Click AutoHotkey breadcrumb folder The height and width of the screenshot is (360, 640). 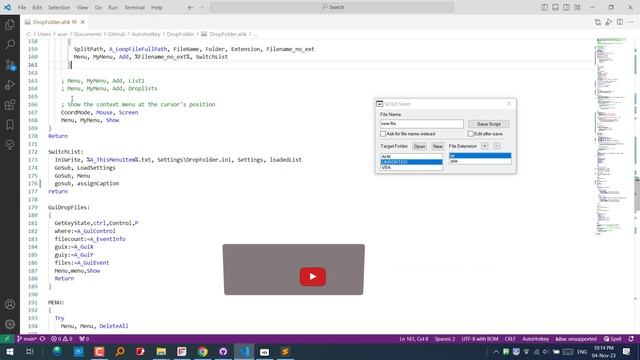coord(146,34)
